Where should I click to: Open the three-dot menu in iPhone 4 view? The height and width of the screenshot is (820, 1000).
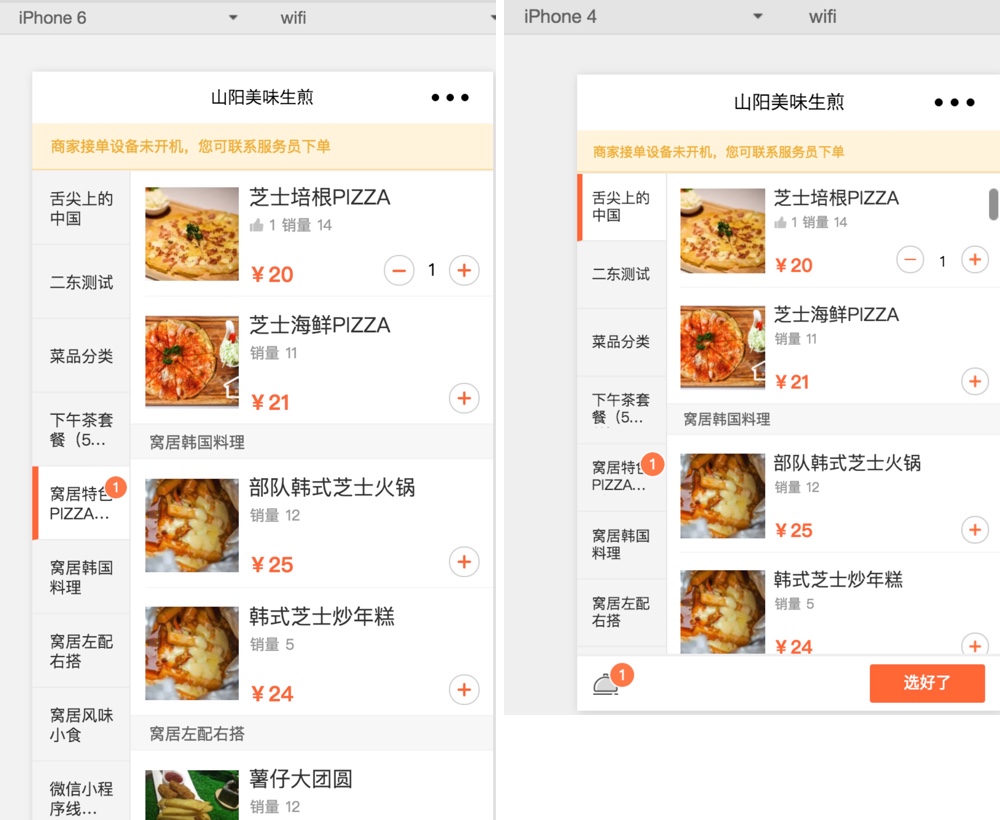point(954,102)
